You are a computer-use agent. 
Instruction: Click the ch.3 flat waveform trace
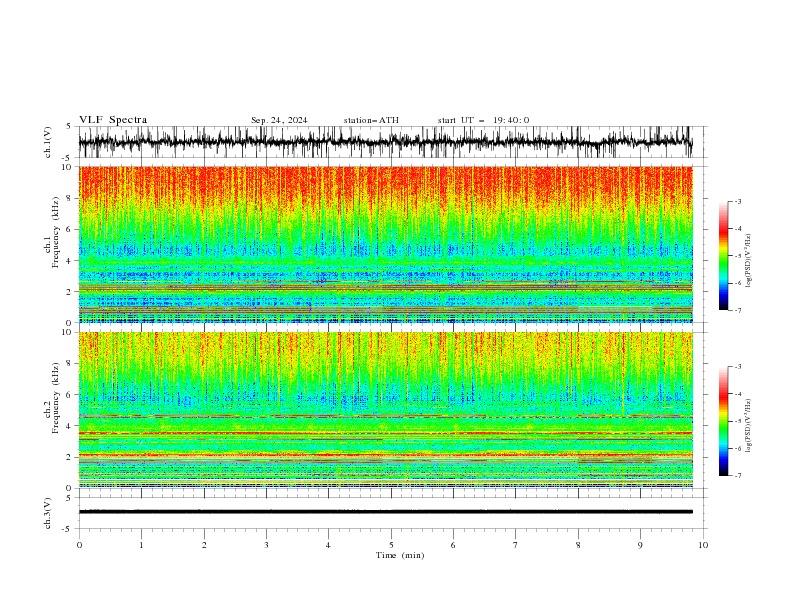point(385,512)
